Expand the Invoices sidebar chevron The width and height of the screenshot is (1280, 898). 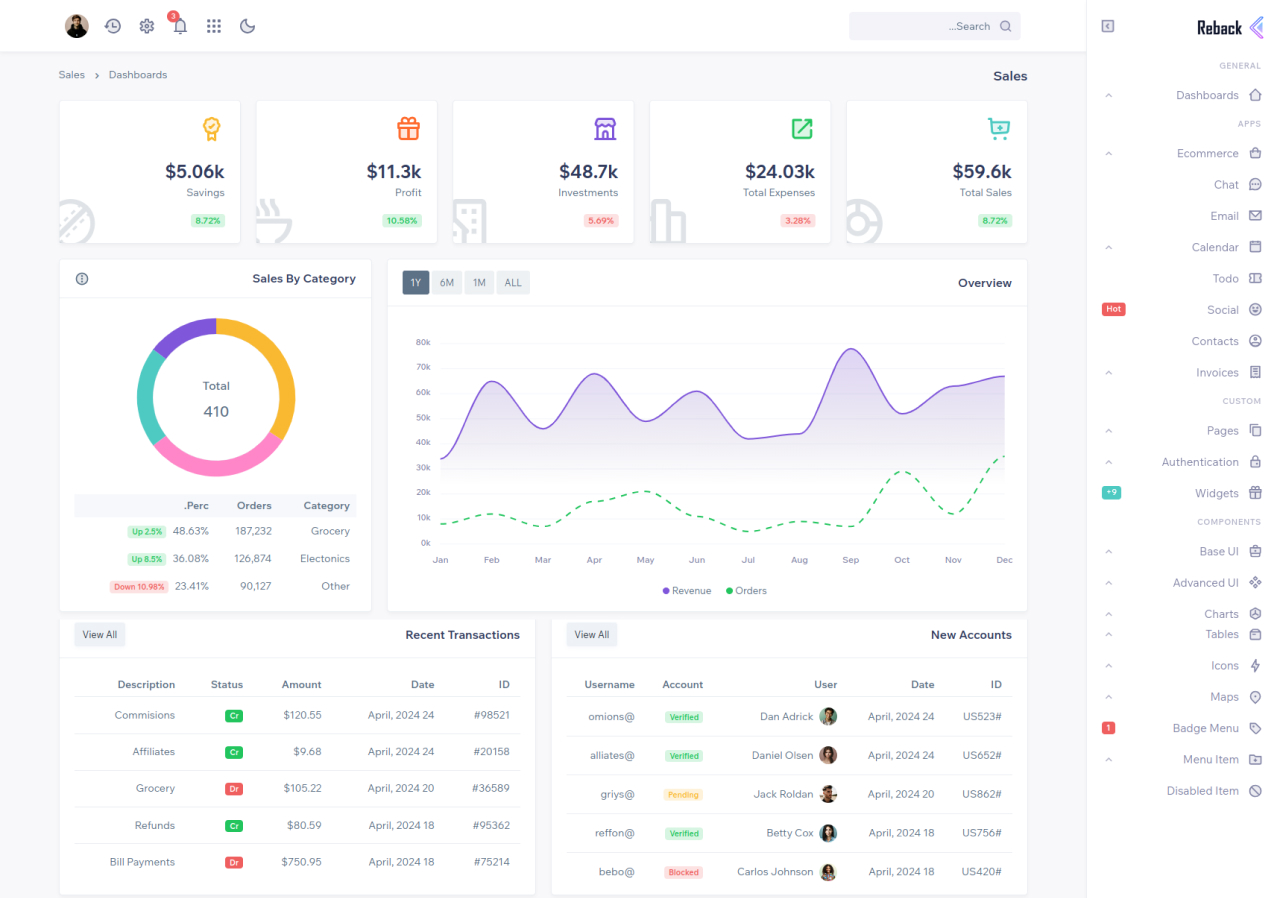click(1108, 372)
